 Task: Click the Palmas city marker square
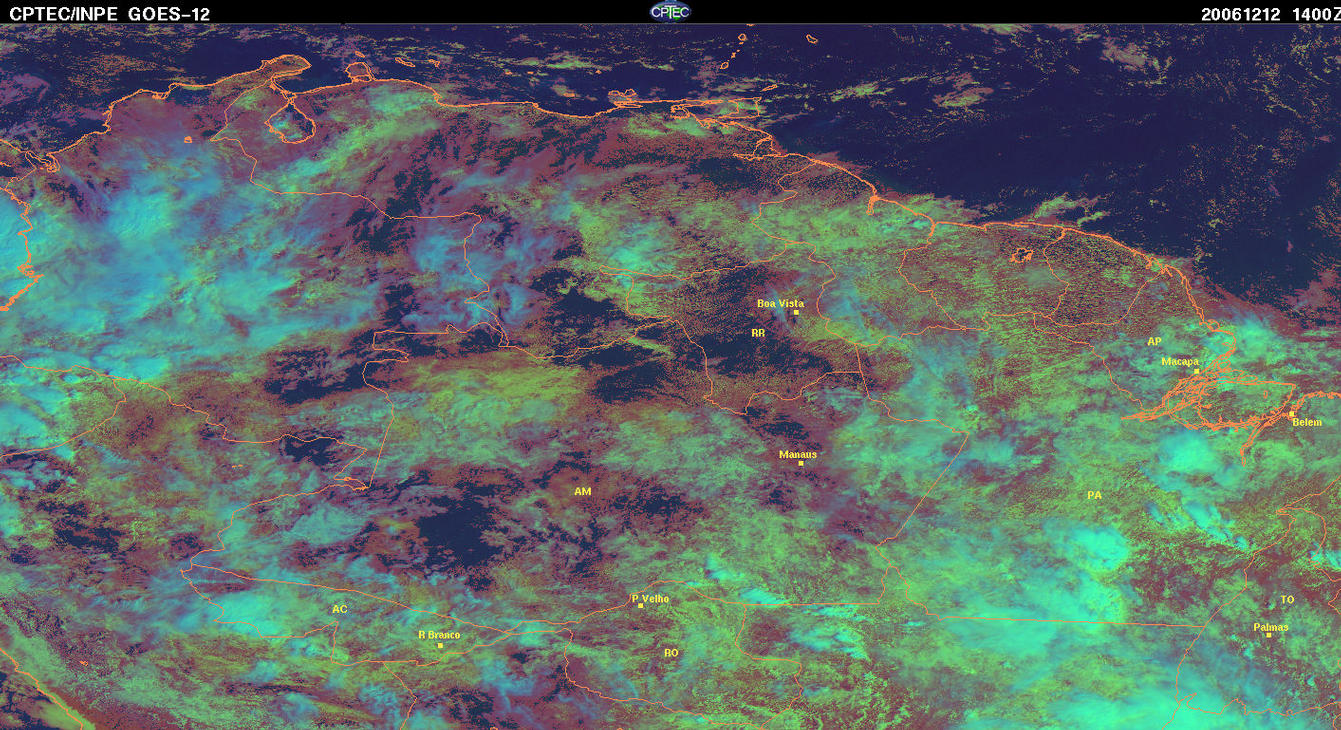coord(1268,635)
